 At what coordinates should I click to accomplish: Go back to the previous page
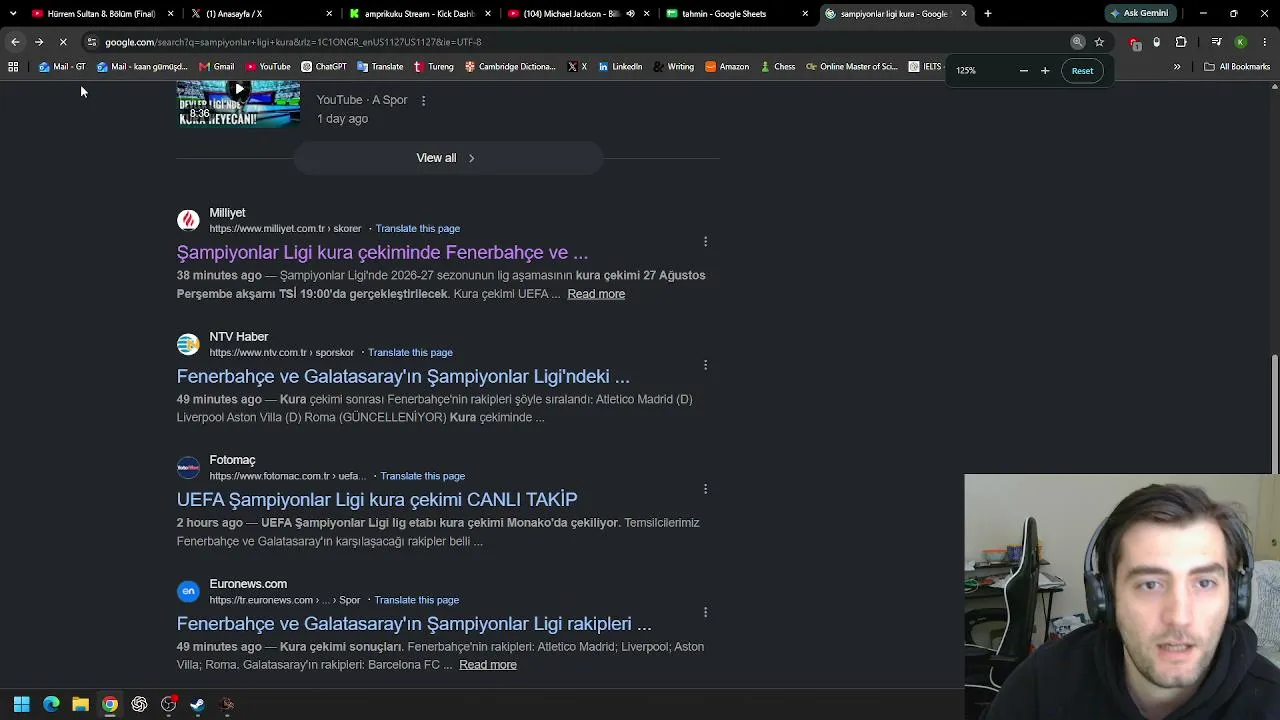tap(15, 42)
